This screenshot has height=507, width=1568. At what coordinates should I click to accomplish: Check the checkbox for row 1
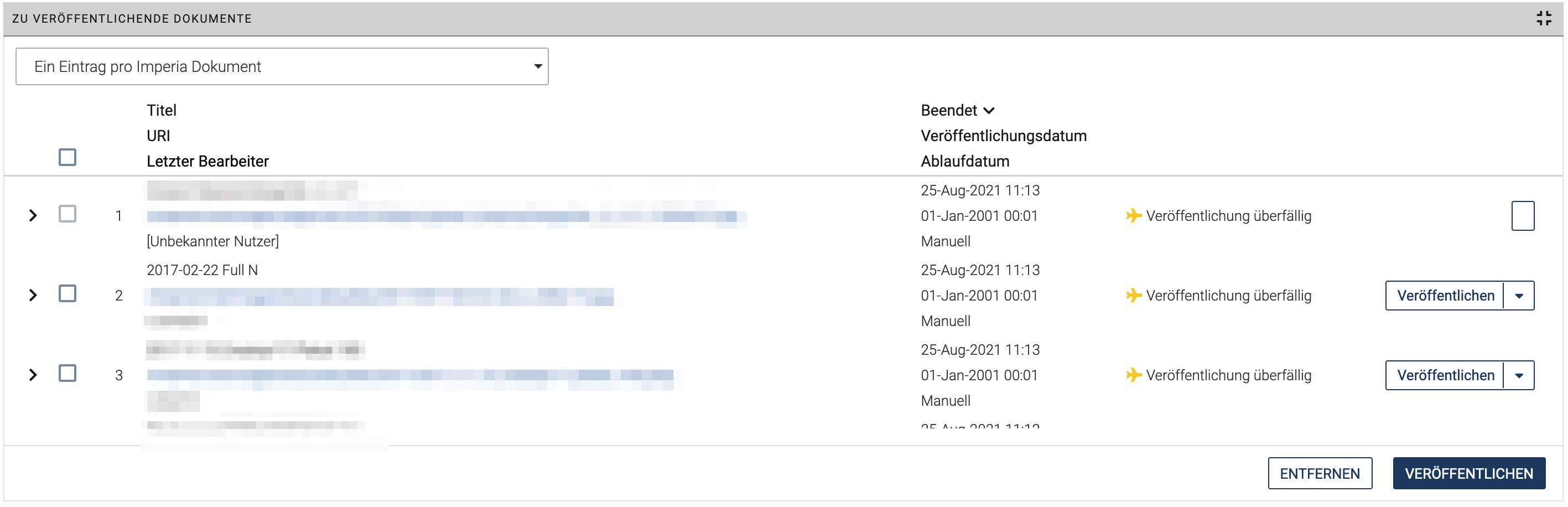coord(68,214)
